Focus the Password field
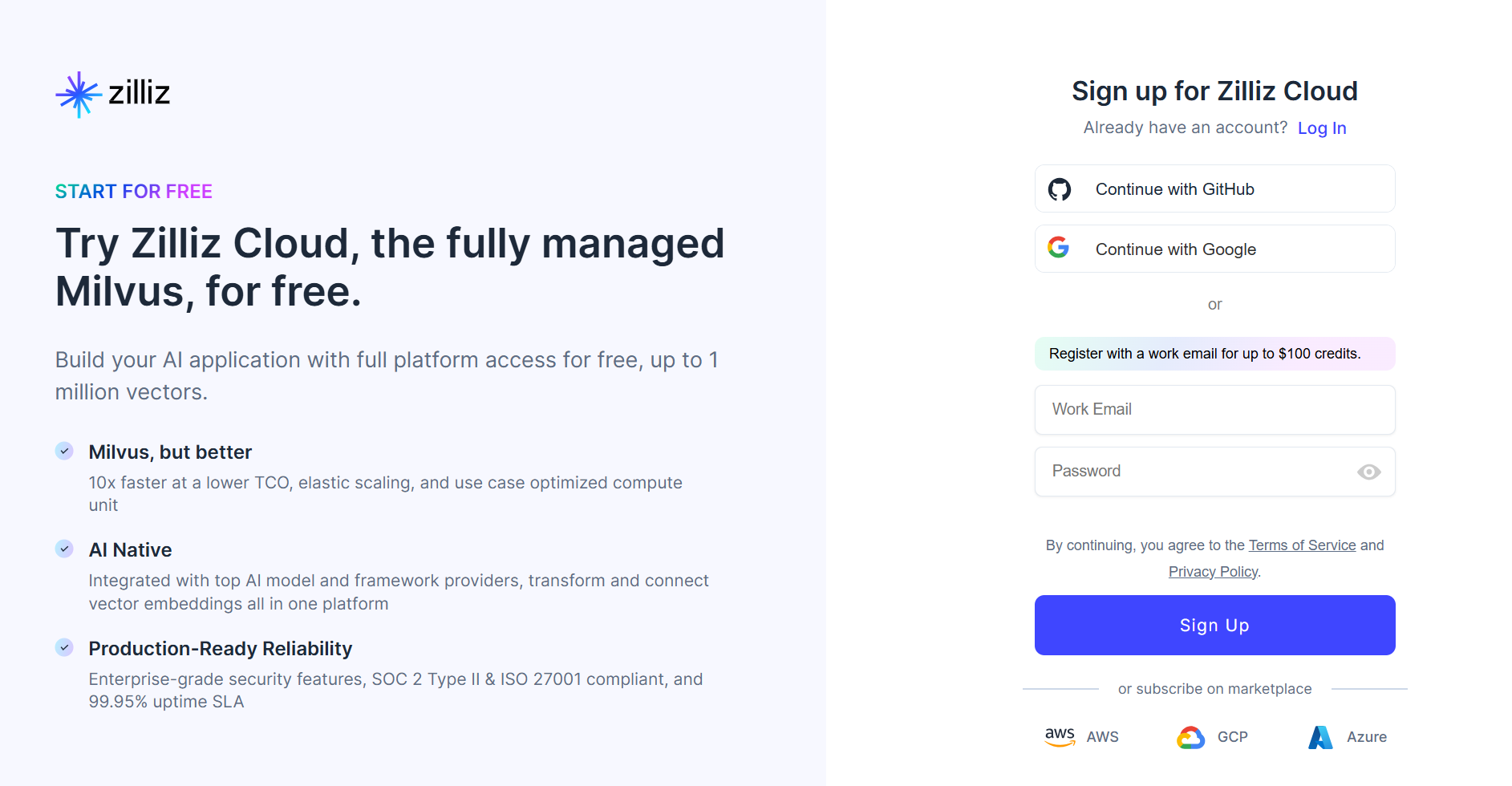Viewport: 1512px width, 786px height. 1195,472
